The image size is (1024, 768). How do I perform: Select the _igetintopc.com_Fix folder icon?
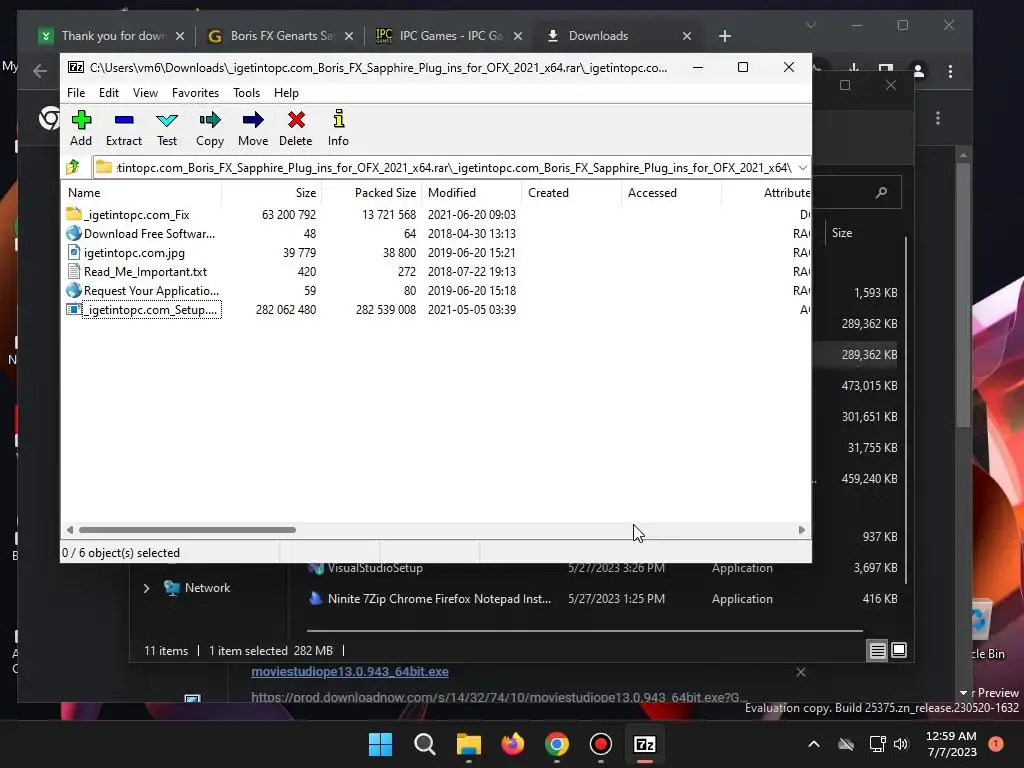[x=74, y=214]
